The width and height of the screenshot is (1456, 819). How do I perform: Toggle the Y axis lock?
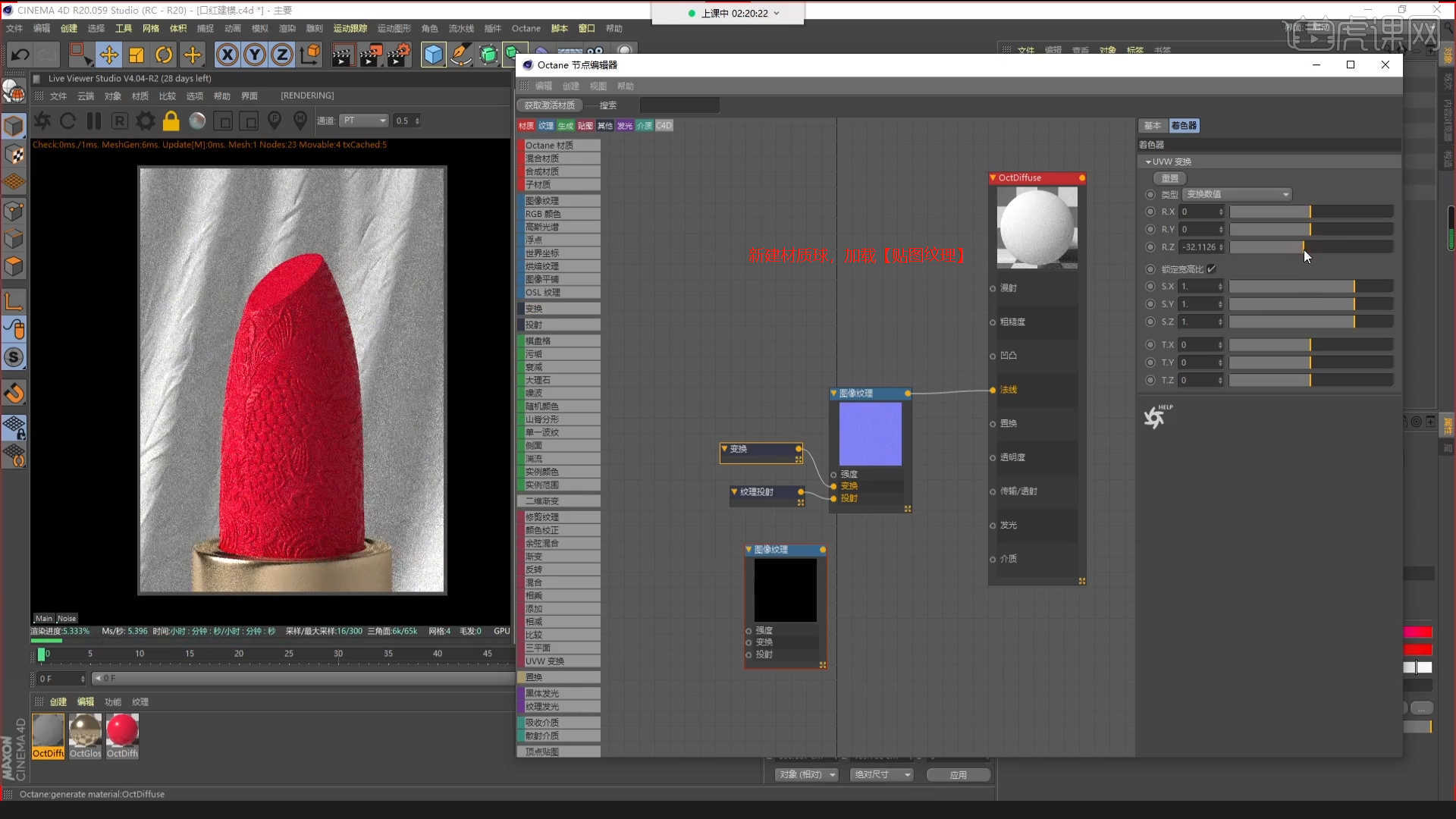255,55
